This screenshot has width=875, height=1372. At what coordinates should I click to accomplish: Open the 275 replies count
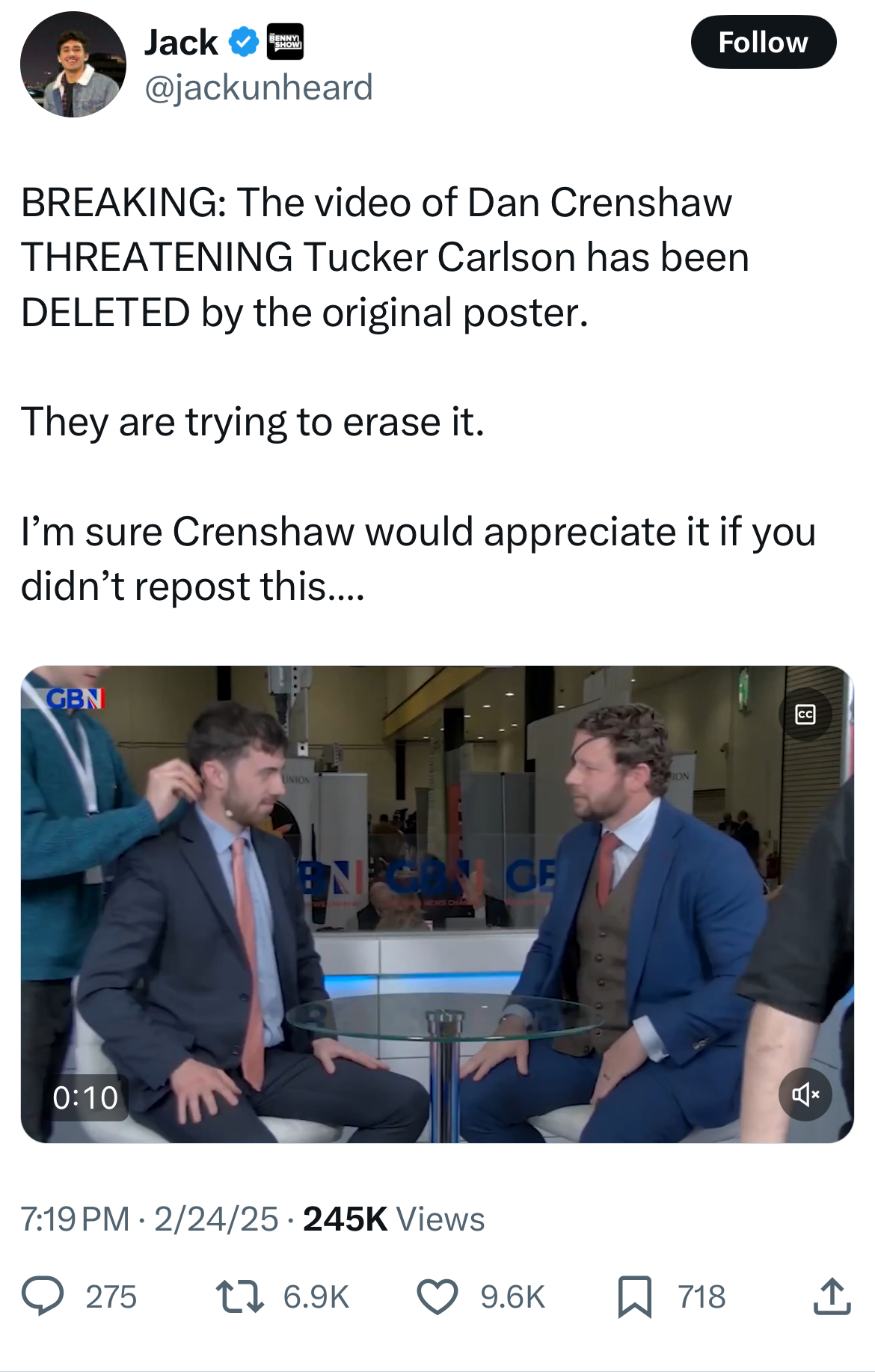click(x=111, y=1297)
